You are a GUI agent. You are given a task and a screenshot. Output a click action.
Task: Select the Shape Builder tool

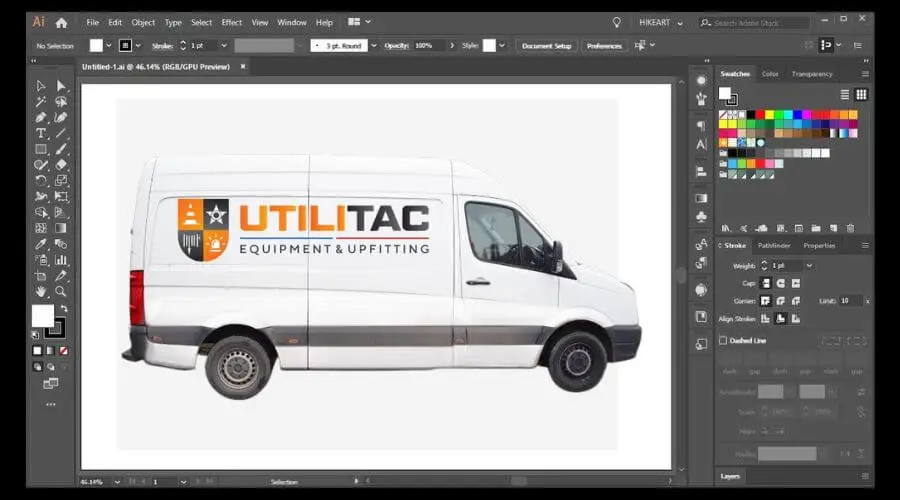pyautogui.click(x=41, y=212)
